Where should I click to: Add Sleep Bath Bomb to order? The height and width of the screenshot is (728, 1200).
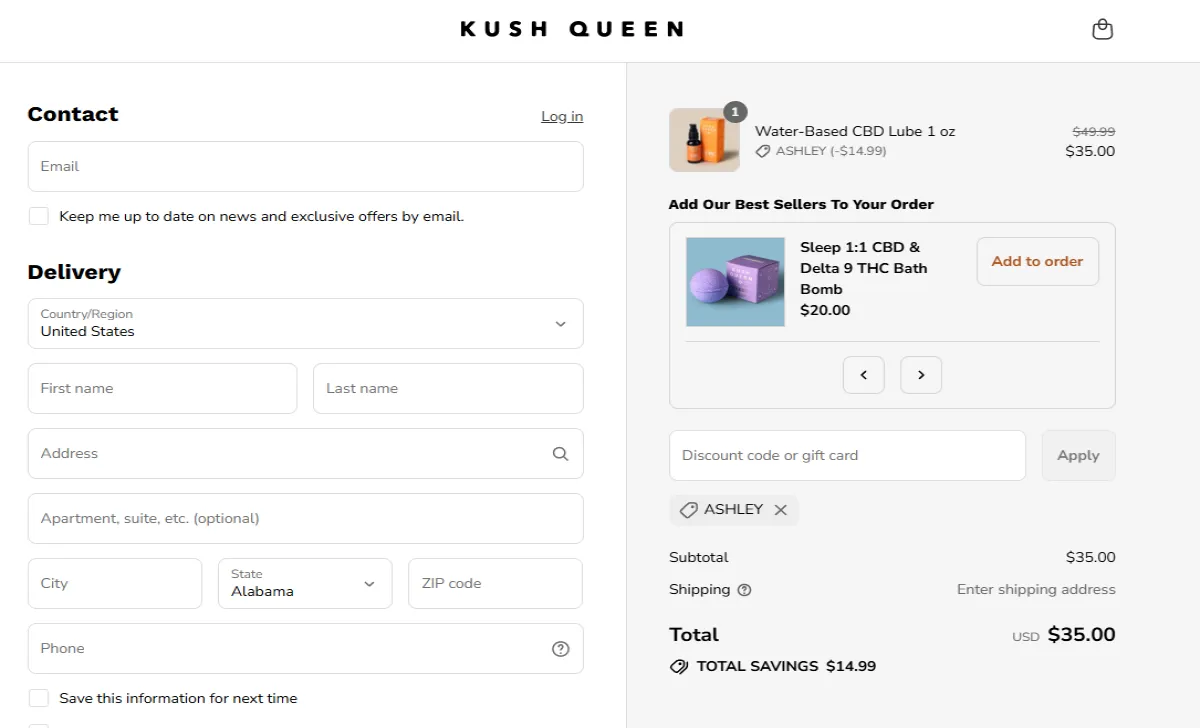pyautogui.click(x=1037, y=261)
